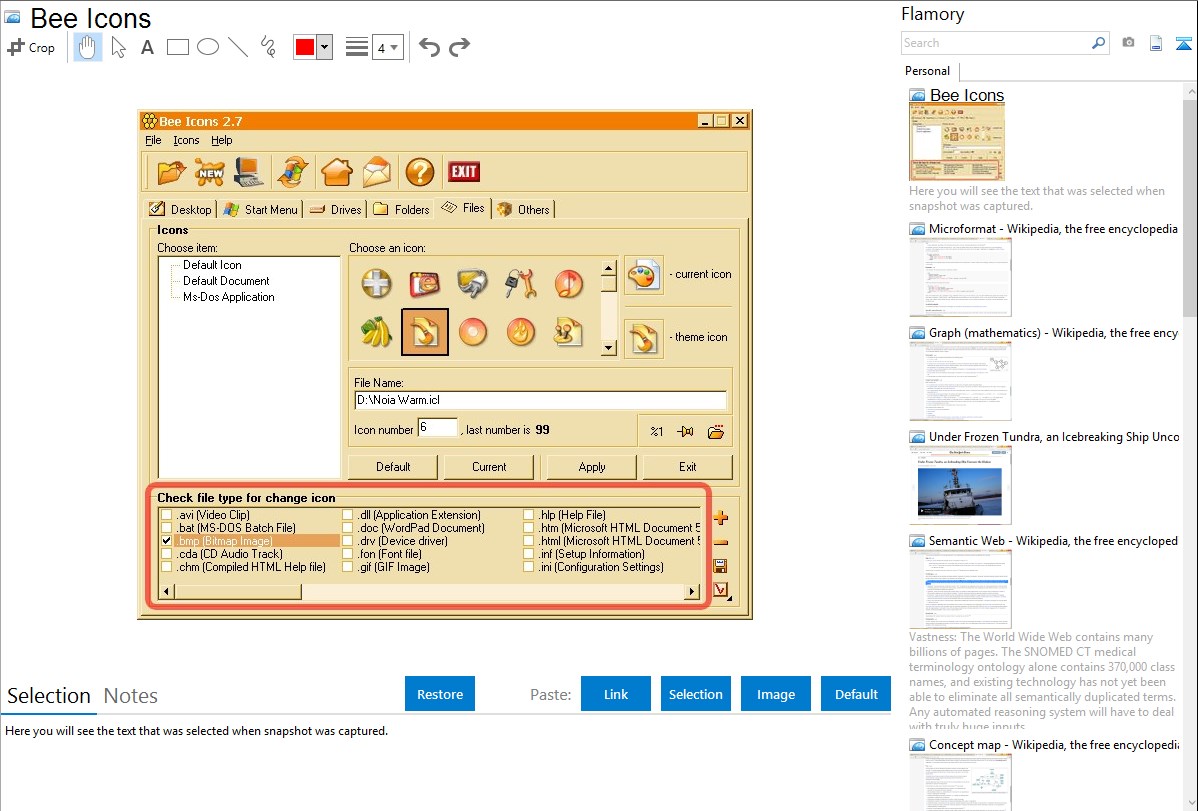Open Graph (mathematics) snapshot thumbnail
The width and height of the screenshot is (1198, 811).
coord(960,381)
